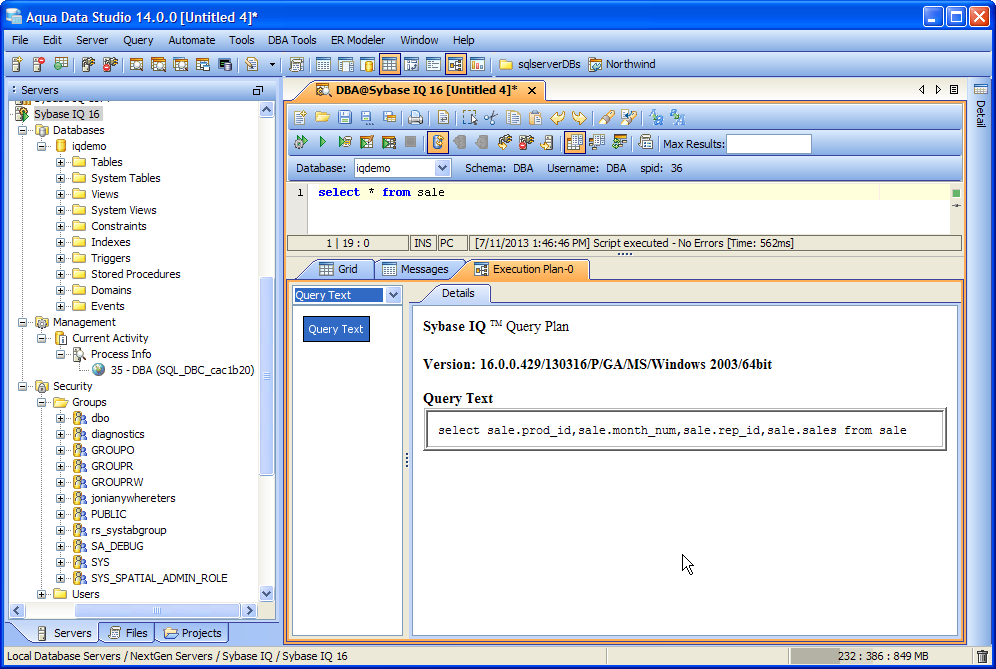Close the DBA@Sybase IQ 16 query tab
This screenshot has width=996, height=669.
[x=532, y=90]
